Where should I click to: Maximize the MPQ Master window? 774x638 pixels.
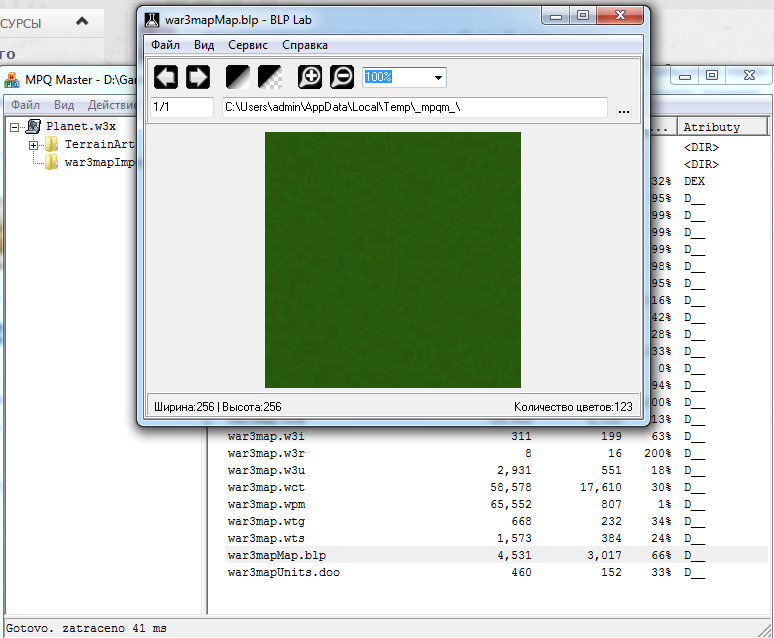[712, 76]
